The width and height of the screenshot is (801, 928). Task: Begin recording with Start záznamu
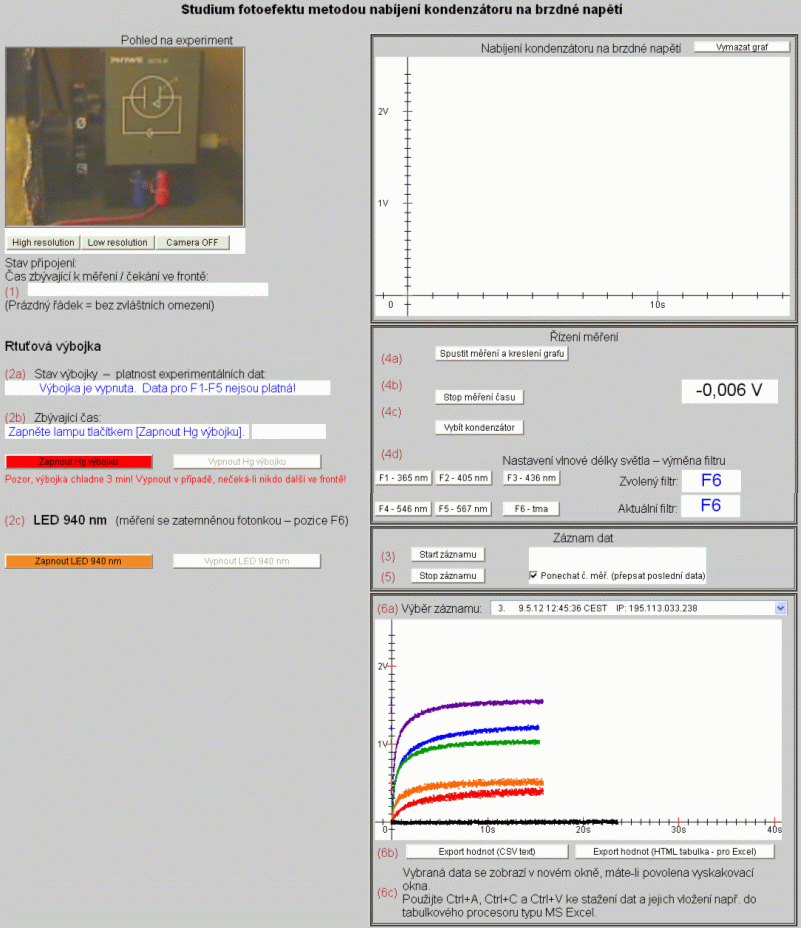click(x=448, y=555)
